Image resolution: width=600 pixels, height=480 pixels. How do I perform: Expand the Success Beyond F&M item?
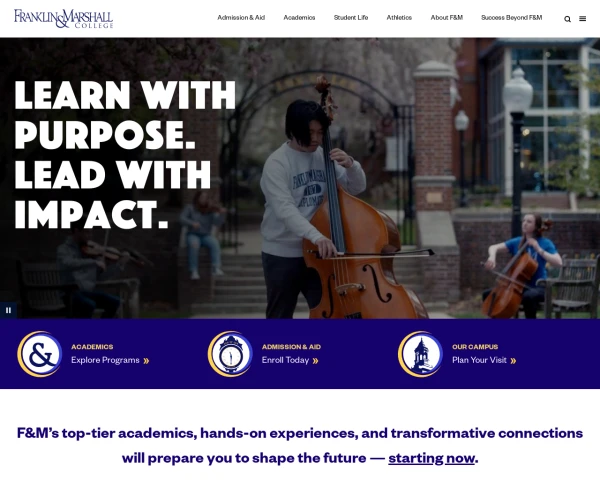(x=512, y=18)
